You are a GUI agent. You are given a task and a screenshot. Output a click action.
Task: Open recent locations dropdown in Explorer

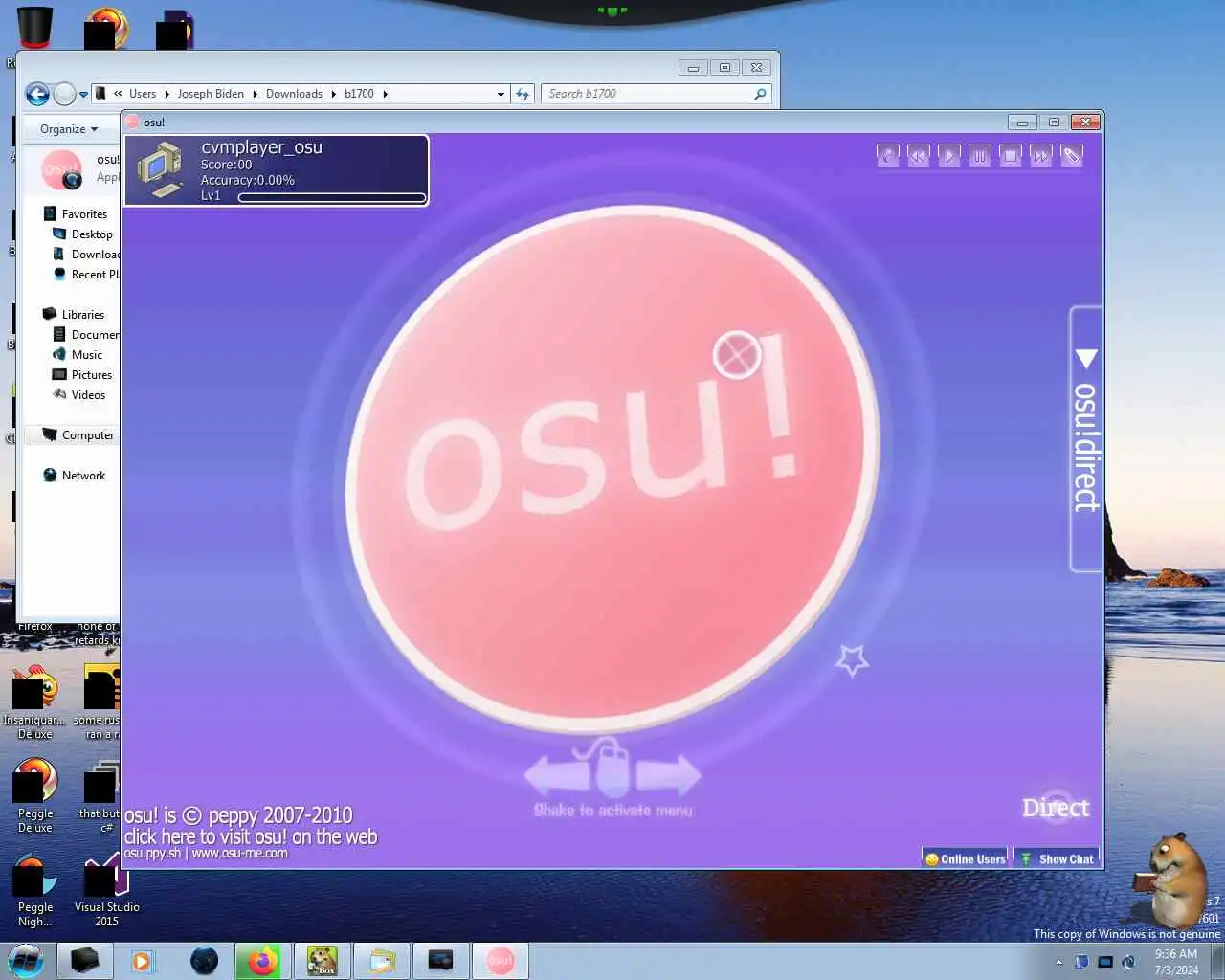[x=83, y=94]
